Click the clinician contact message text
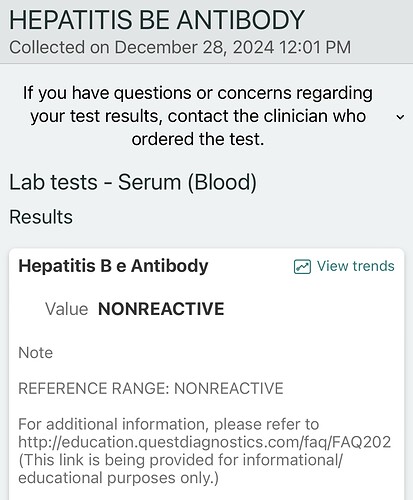This screenshot has height=500, width=413. 198,116
